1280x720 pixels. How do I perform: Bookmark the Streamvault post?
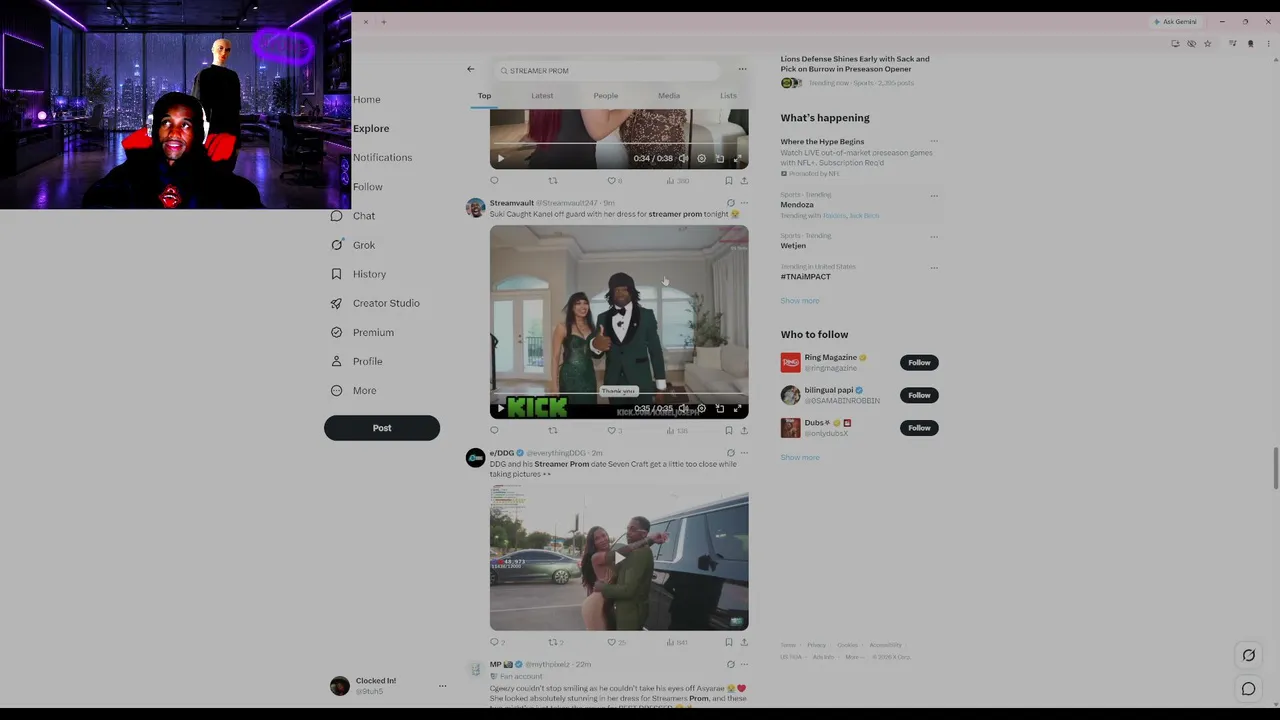(x=728, y=431)
